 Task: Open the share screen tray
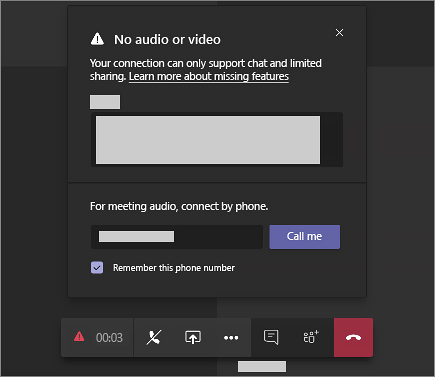(x=193, y=337)
